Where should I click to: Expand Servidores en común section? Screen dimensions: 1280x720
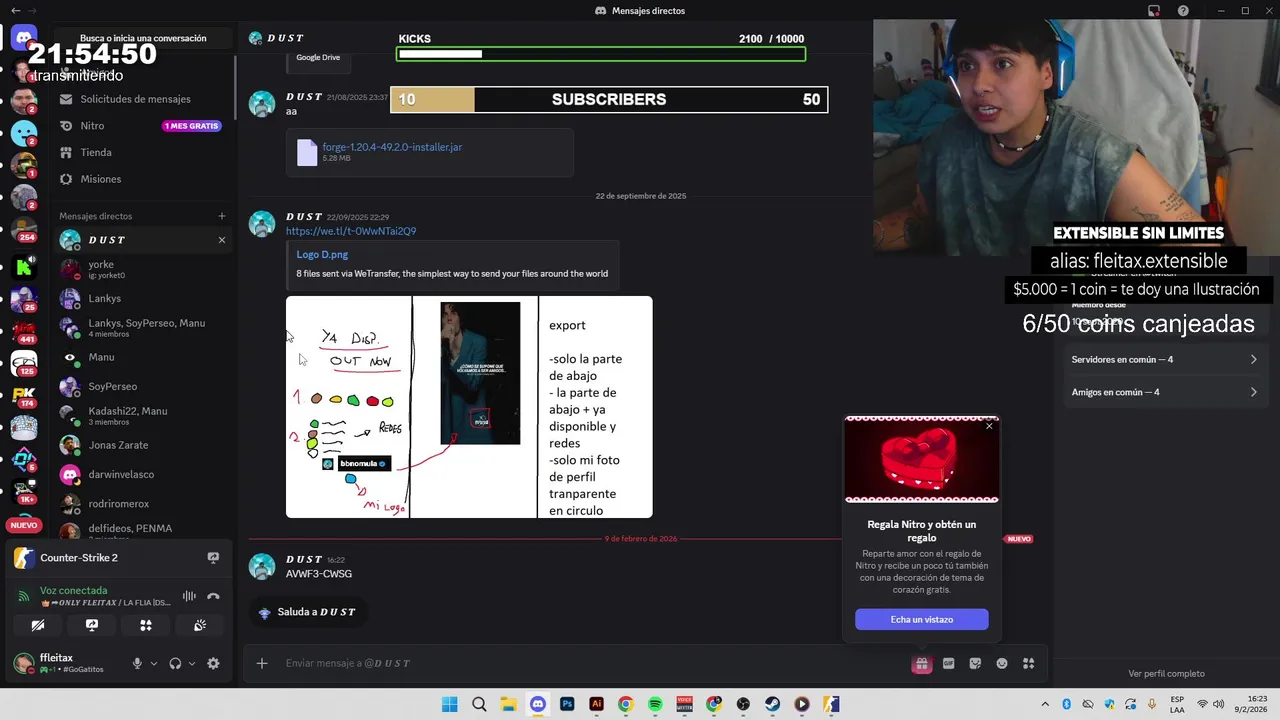1164,360
